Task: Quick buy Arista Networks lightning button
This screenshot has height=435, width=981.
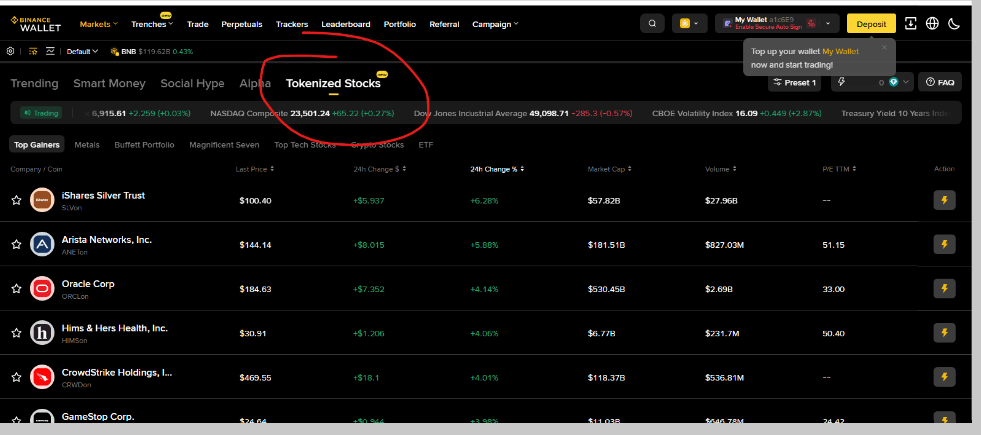Action: coord(944,244)
